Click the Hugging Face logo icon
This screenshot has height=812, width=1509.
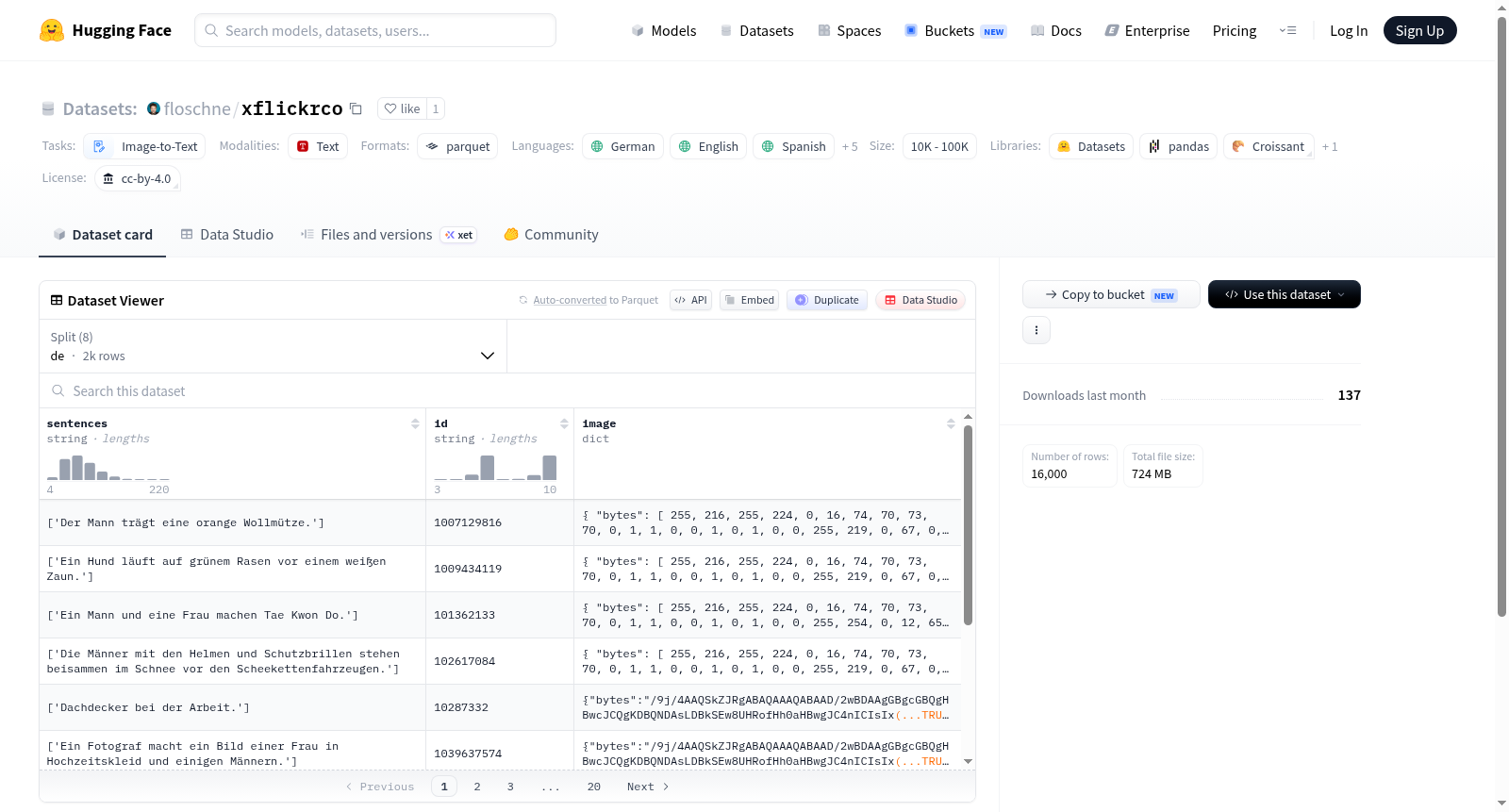tap(52, 30)
